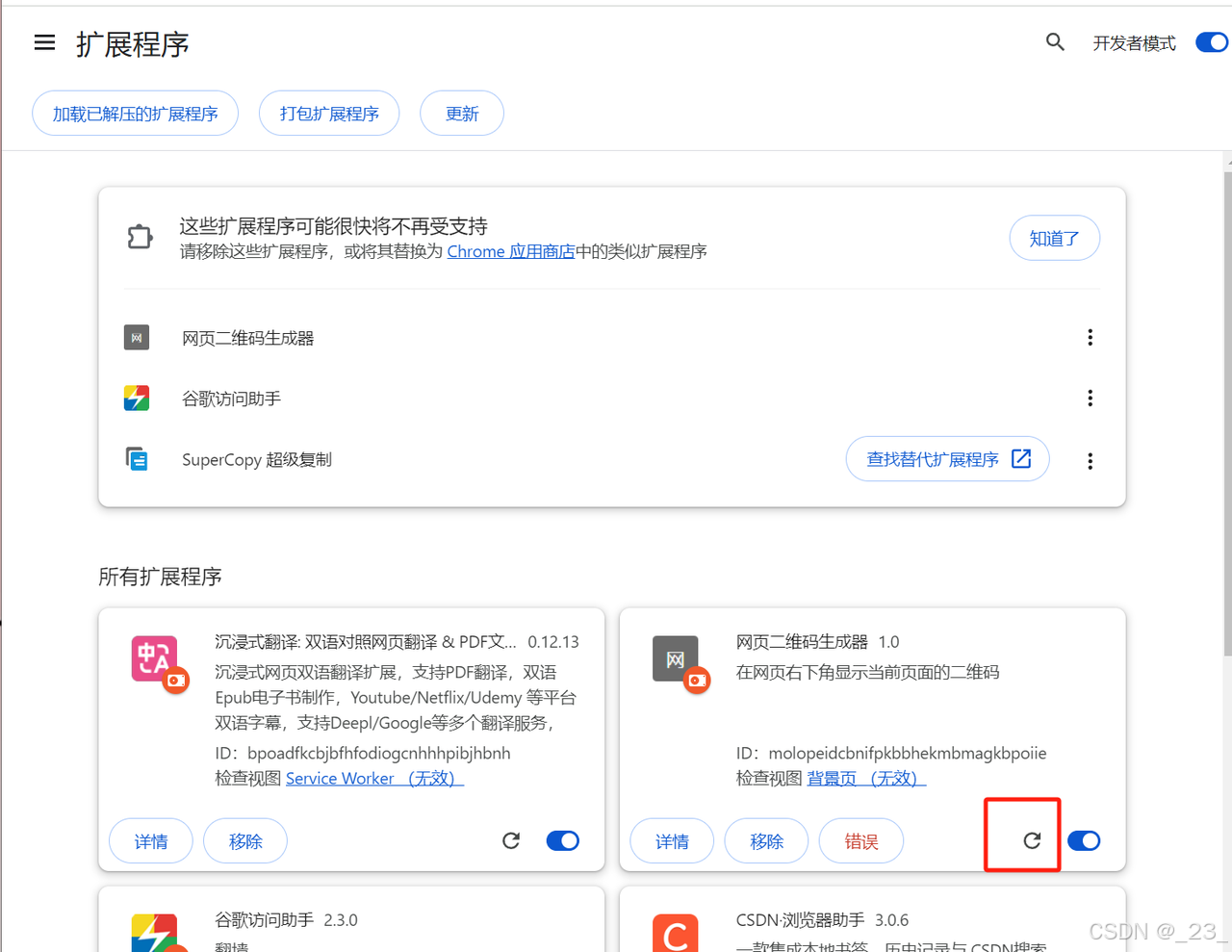Dismiss the warning with 知道了
Screen dimensions: 1232x952
[1054, 238]
